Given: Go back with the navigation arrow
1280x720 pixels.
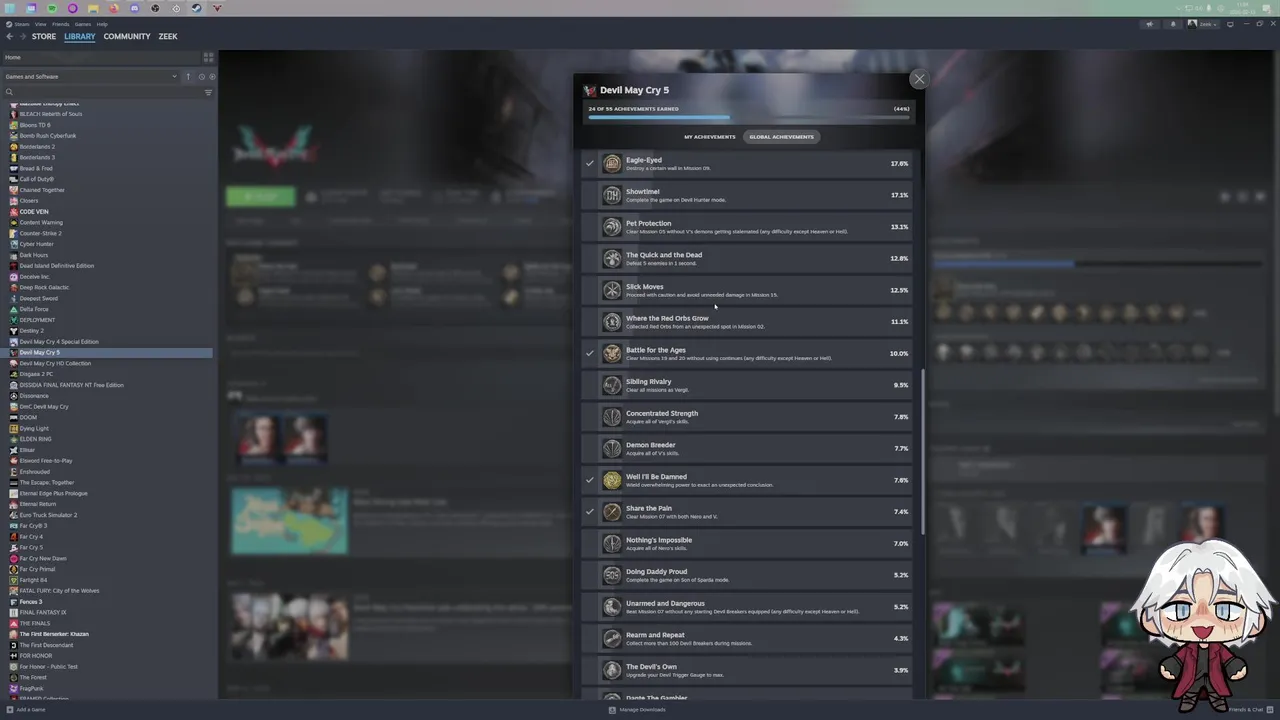Looking at the screenshot, I should pos(10,36).
